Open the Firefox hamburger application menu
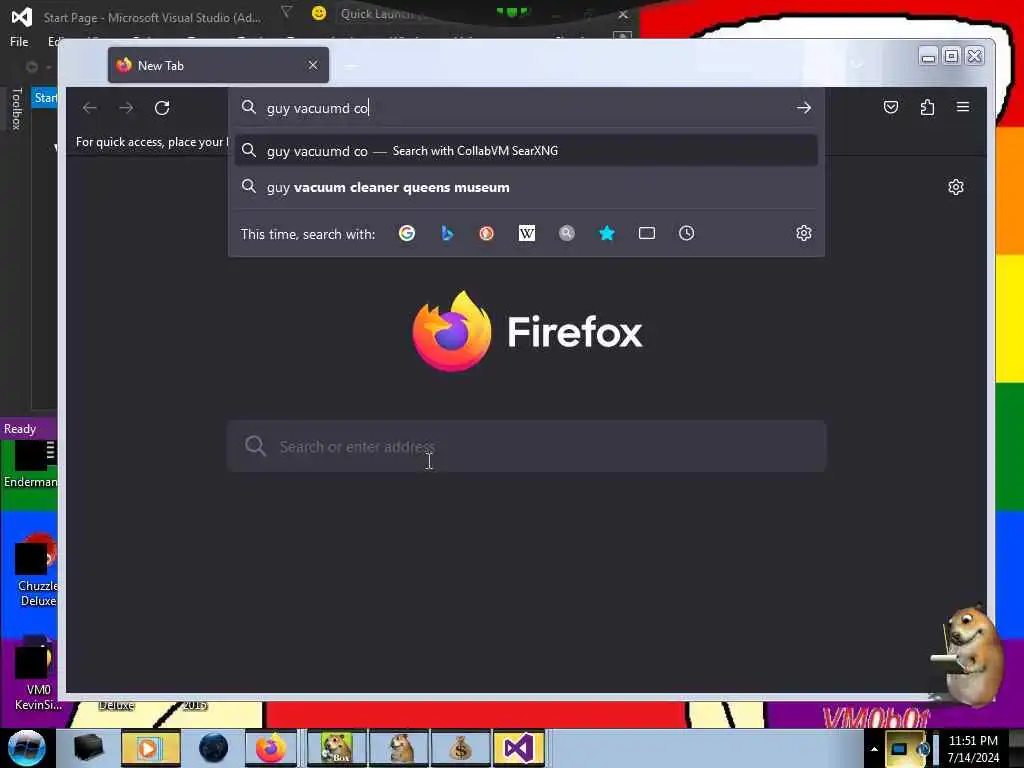 [963, 106]
